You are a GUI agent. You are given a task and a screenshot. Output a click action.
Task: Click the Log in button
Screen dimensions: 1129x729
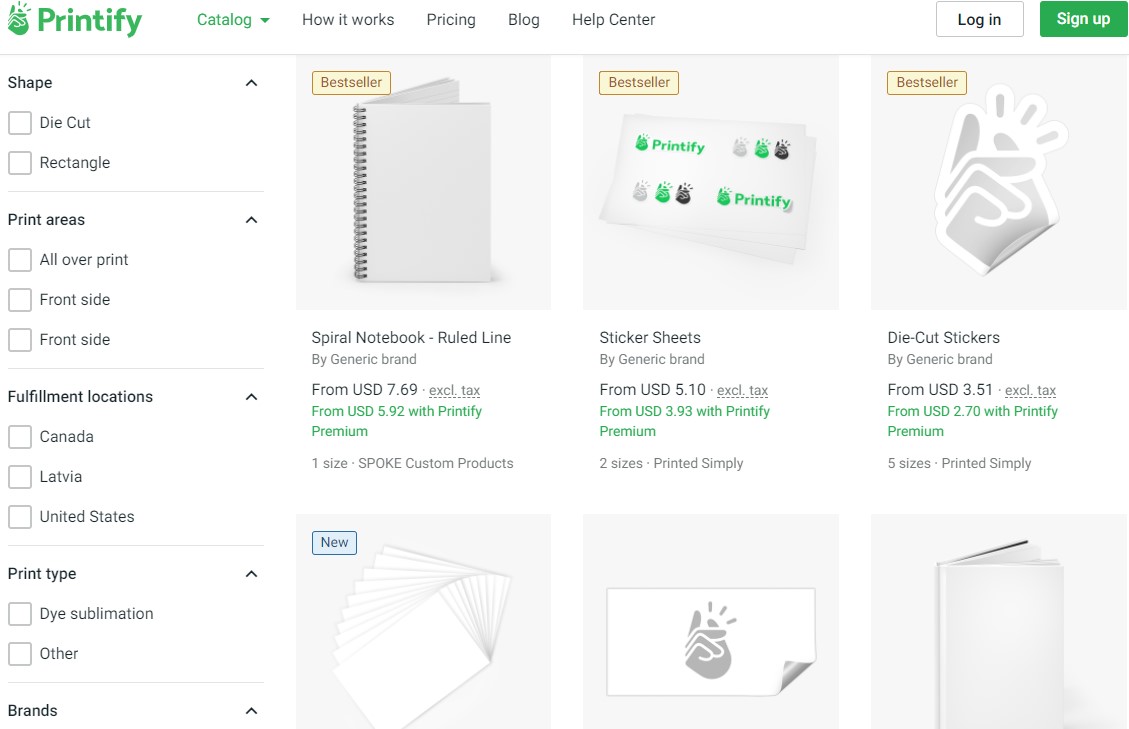(979, 18)
